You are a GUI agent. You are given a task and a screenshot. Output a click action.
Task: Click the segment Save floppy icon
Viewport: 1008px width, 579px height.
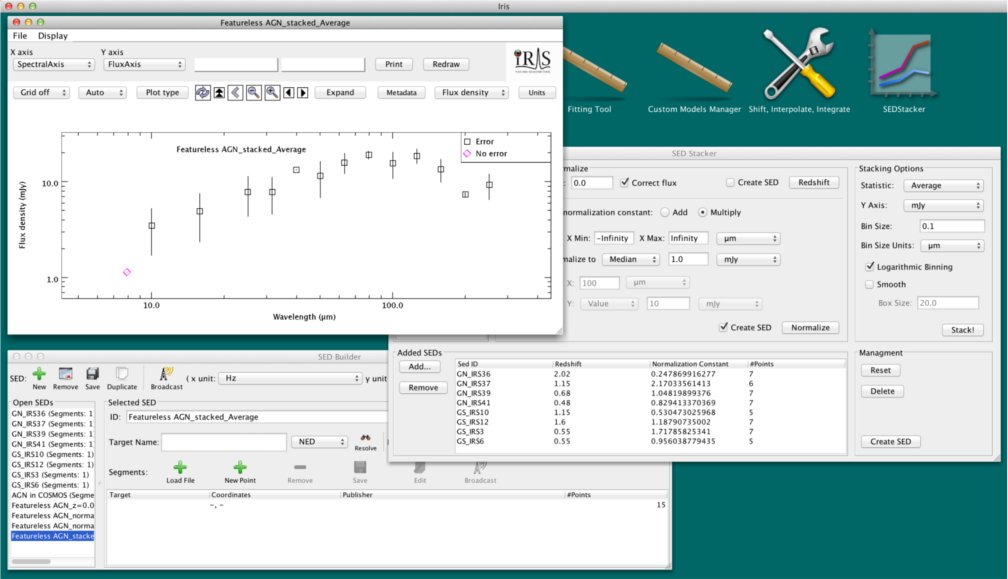pos(360,472)
